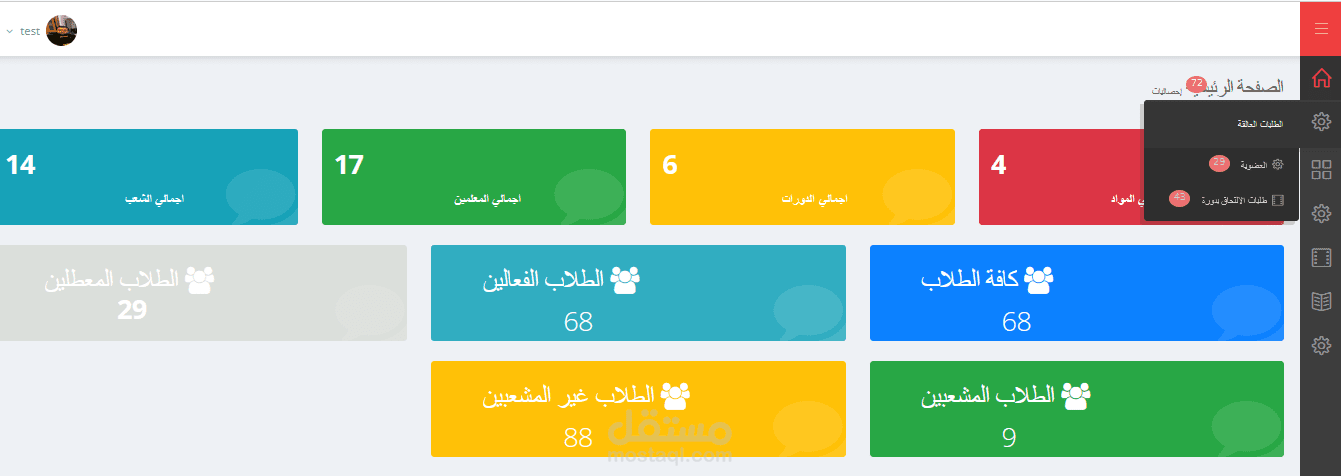
Task: Expand the test user dropdown arrow
Action: click(x=9, y=31)
